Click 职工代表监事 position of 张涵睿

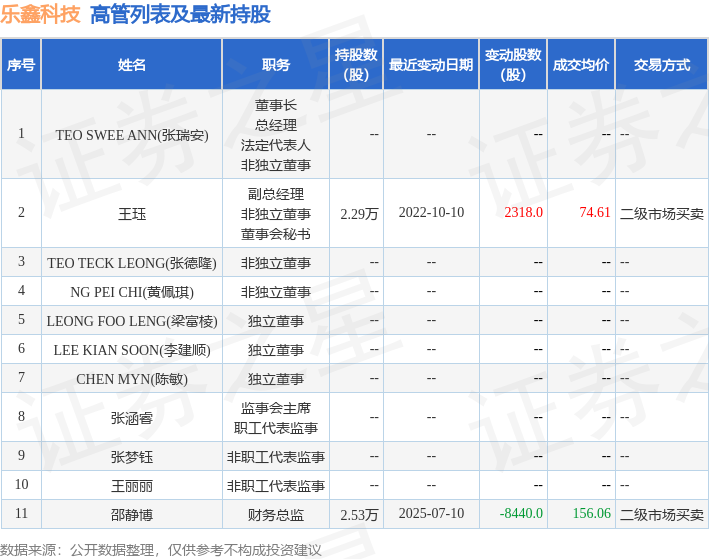coord(275,428)
